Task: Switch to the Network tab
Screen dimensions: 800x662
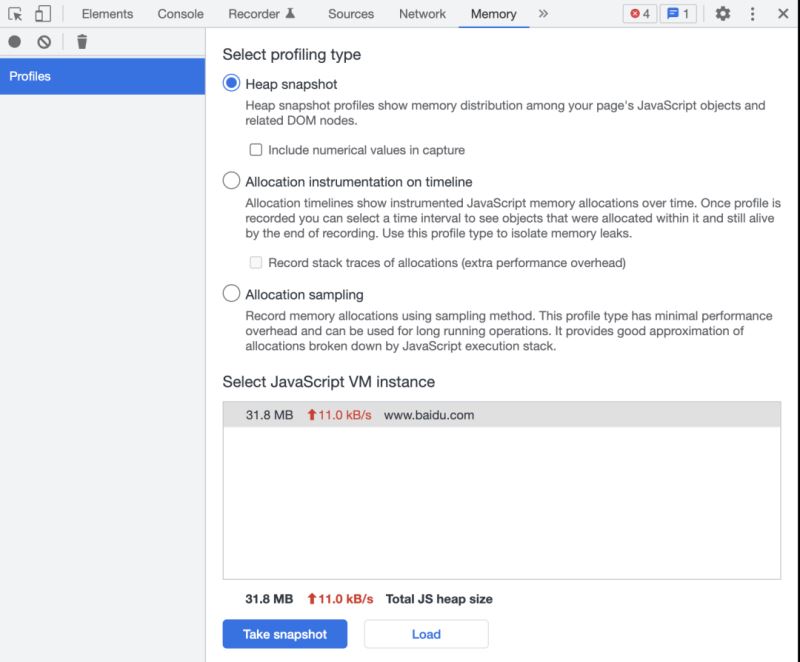Action: tap(422, 14)
